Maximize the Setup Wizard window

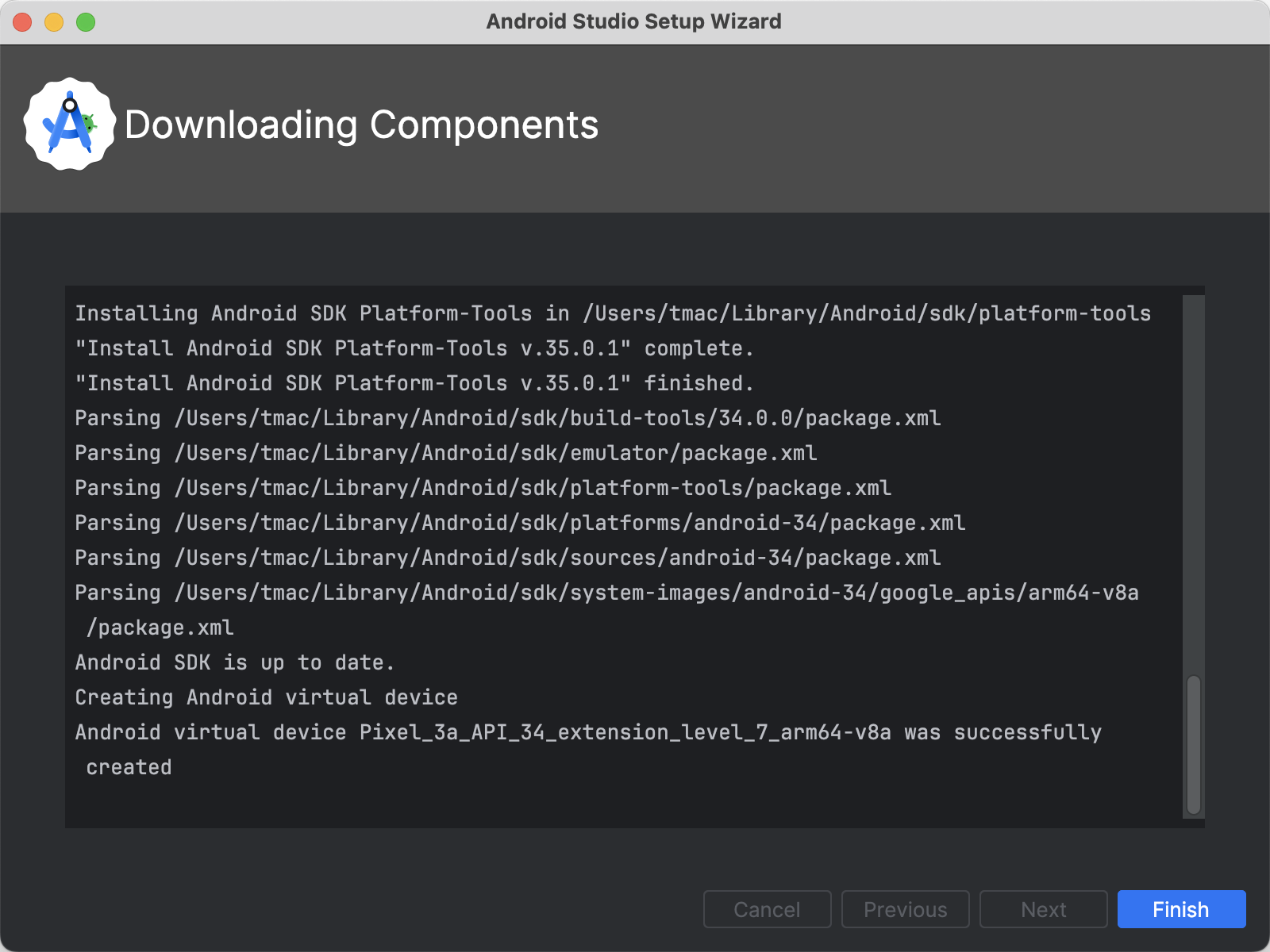(86, 22)
